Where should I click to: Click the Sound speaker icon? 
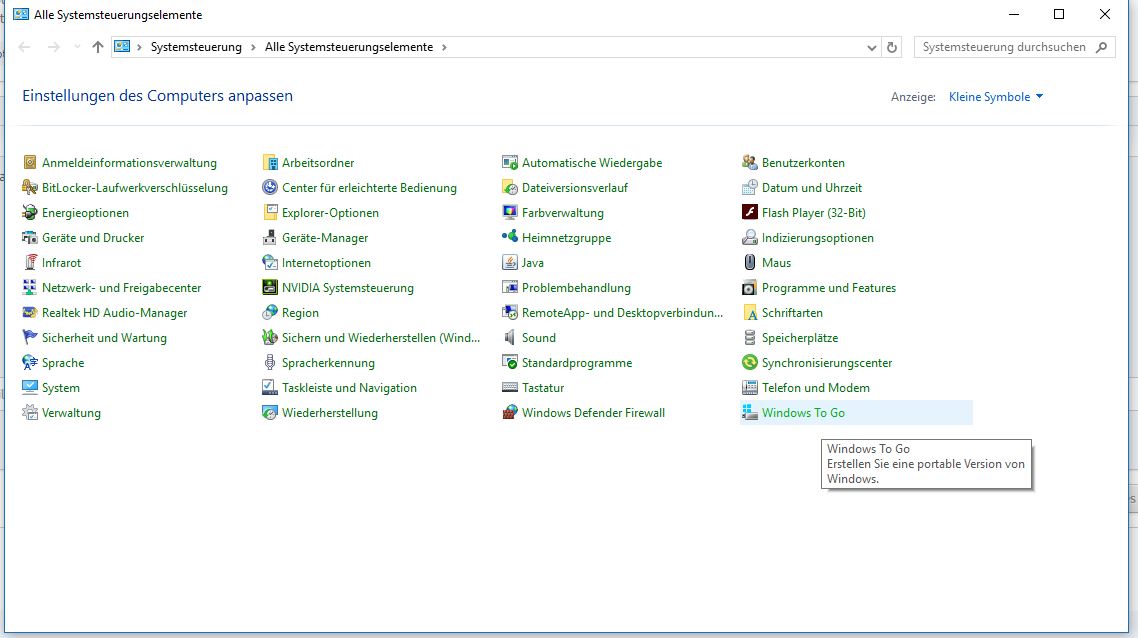tap(510, 338)
